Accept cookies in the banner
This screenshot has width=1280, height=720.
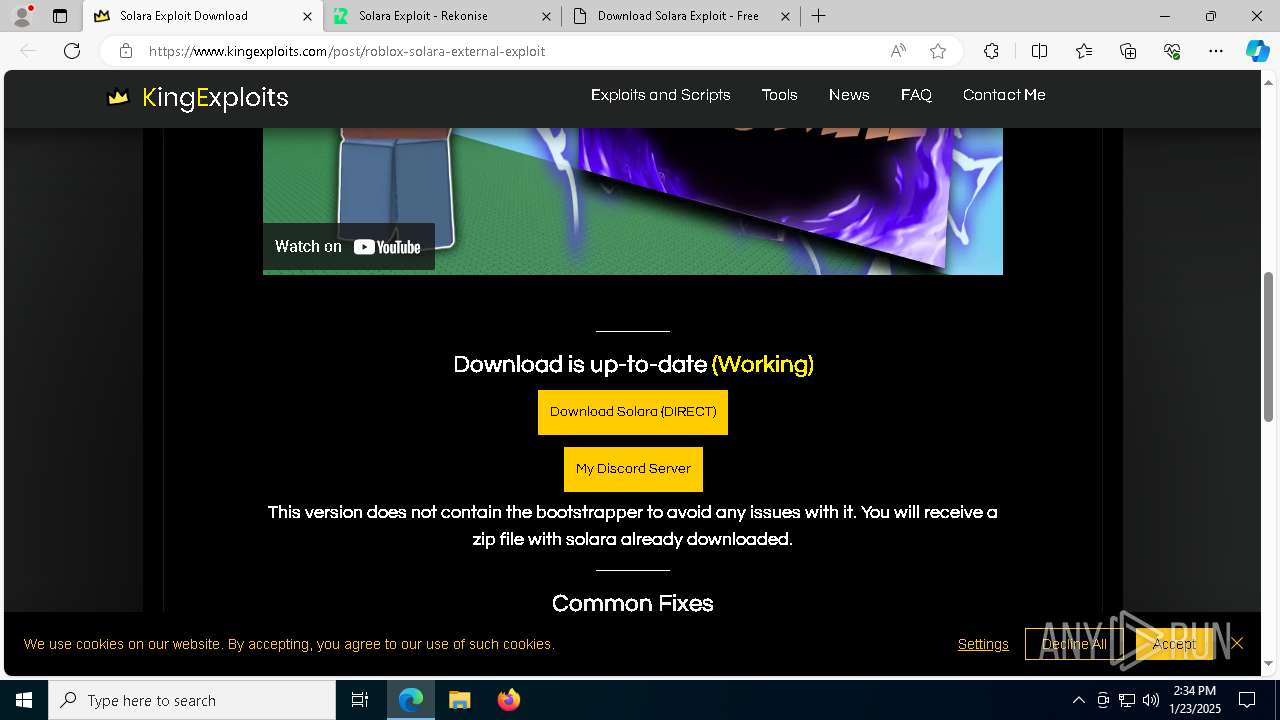pos(1174,644)
